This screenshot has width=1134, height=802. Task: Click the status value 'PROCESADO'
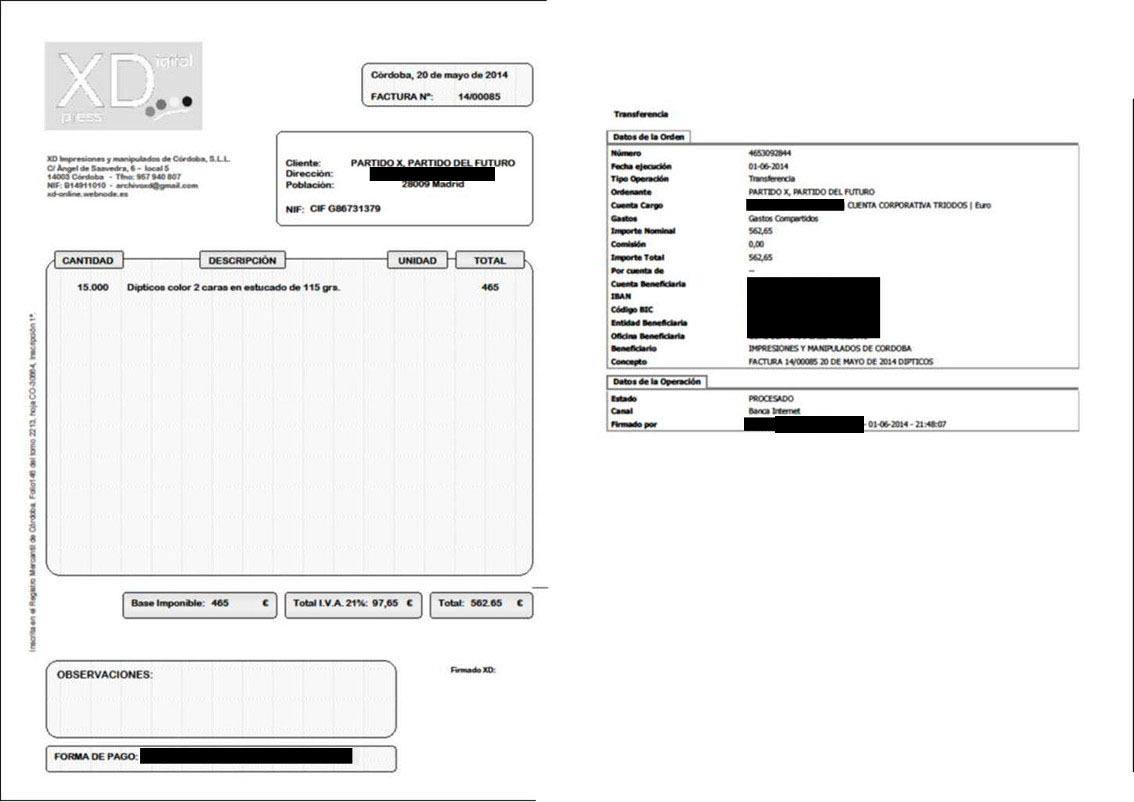click(771, 399)
